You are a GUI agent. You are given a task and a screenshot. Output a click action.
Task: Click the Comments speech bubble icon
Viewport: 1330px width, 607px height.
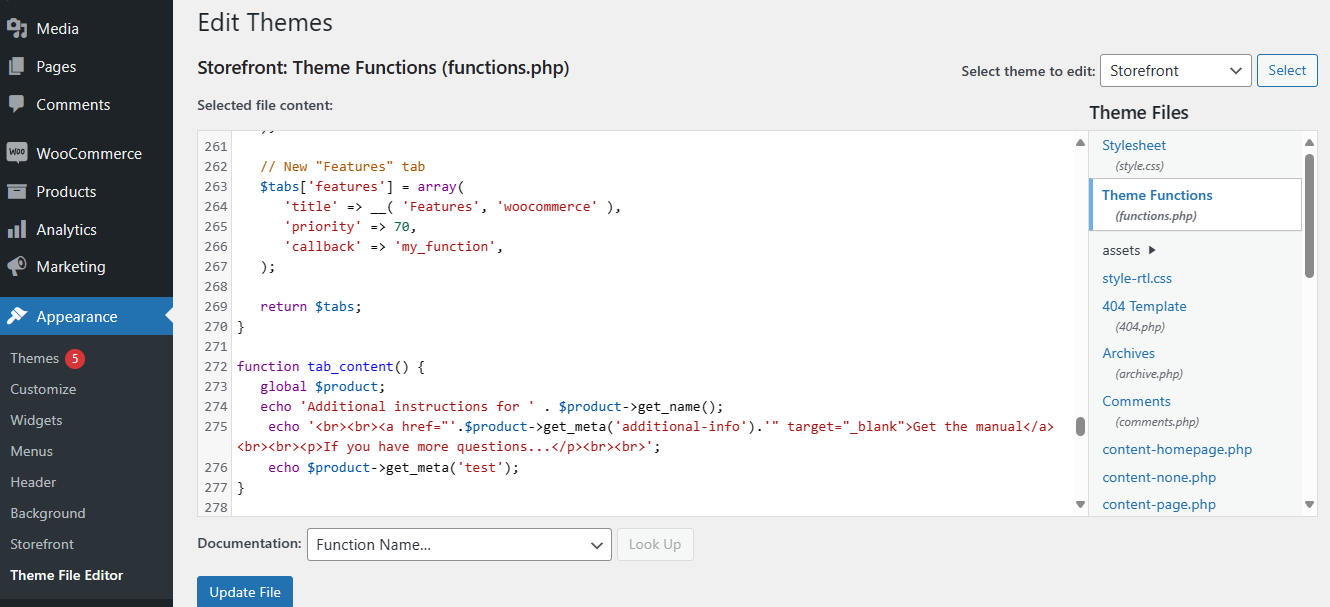(x=16, y=104)
